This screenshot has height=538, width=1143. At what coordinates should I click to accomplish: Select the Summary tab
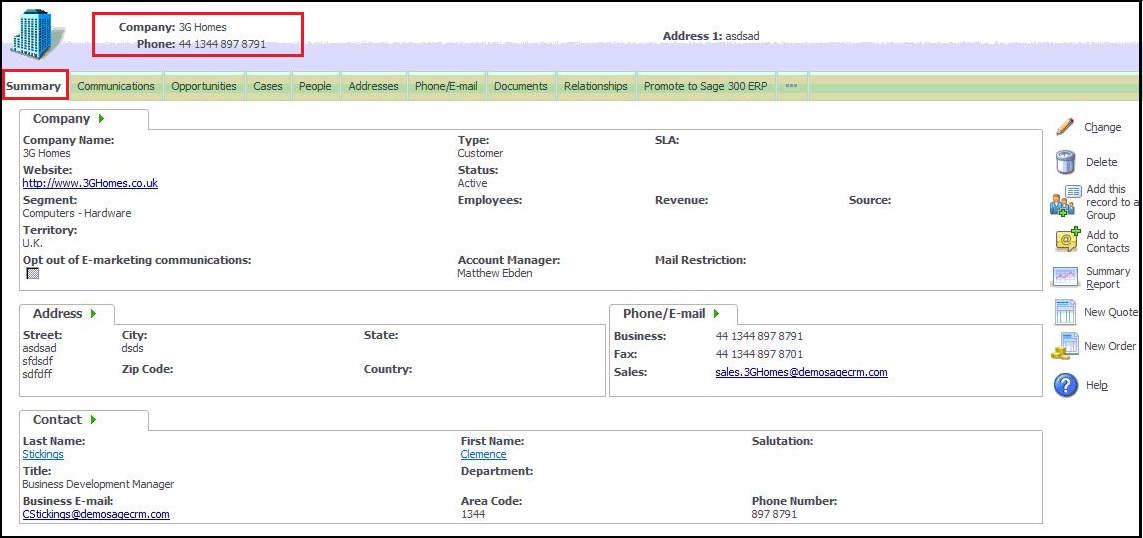pyautogui.click(x=34, y=86)
